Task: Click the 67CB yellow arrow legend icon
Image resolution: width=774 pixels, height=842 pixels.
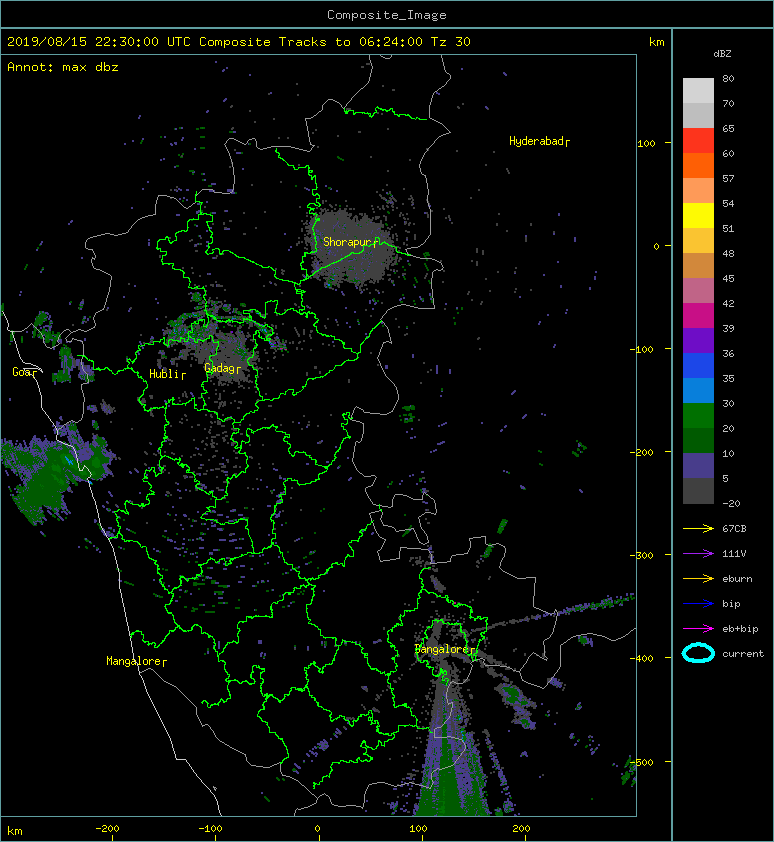Action: [698, 528]
